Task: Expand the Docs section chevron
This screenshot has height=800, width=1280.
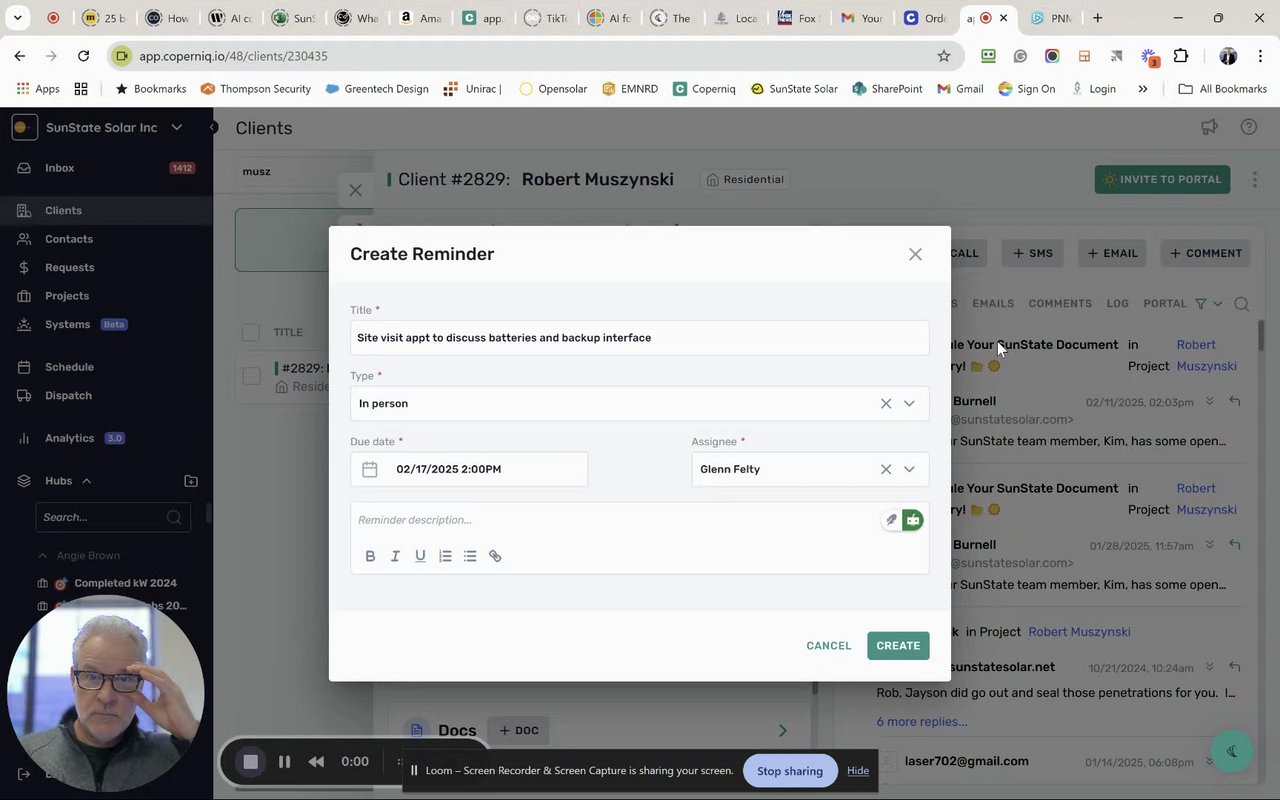Action: point(783,731)
